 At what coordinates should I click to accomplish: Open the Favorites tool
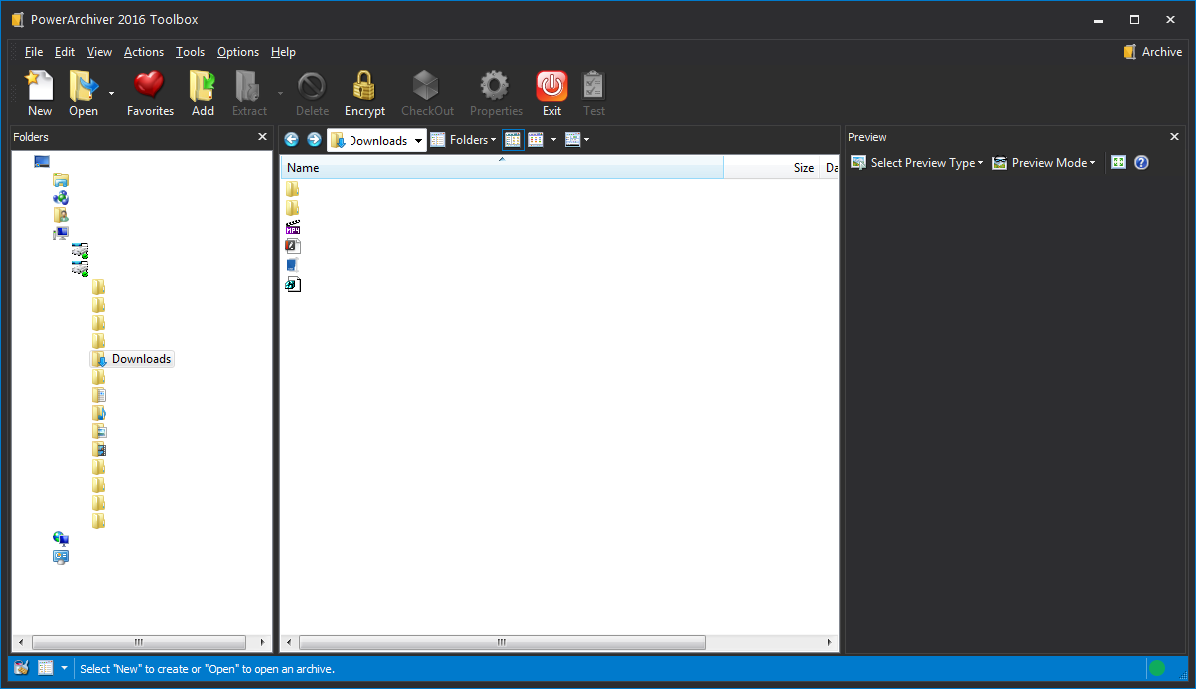coord(149,92)
